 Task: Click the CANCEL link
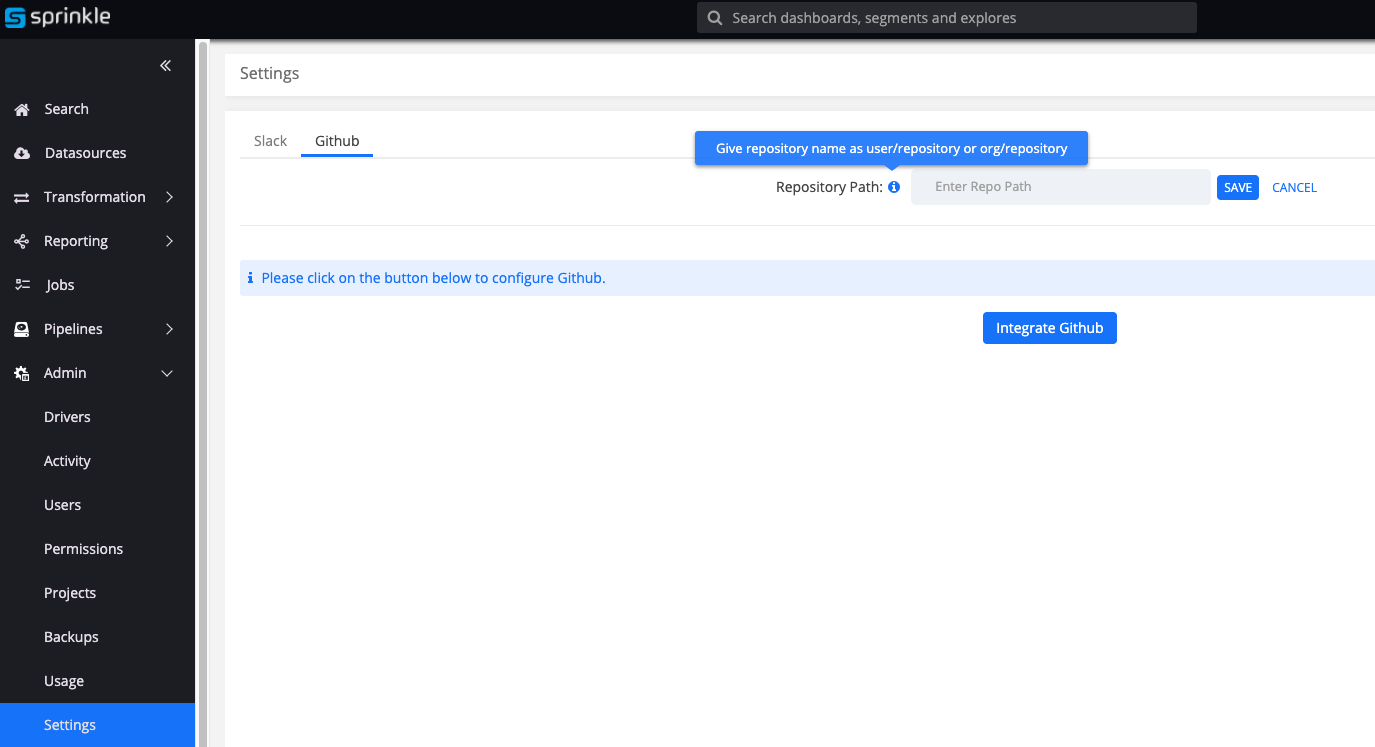tap(1294, 187)
